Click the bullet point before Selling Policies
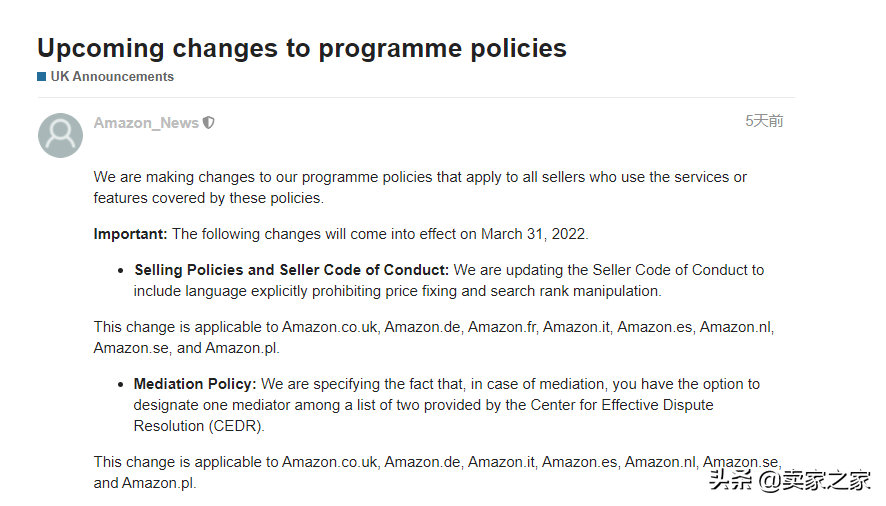 coord(122,271)
